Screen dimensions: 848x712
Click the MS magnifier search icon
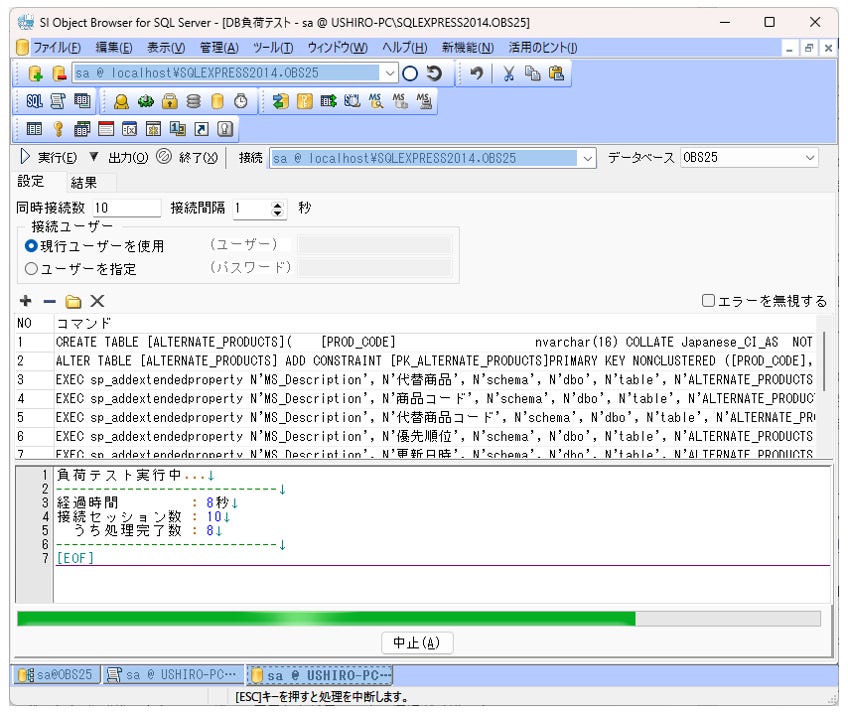376,101
